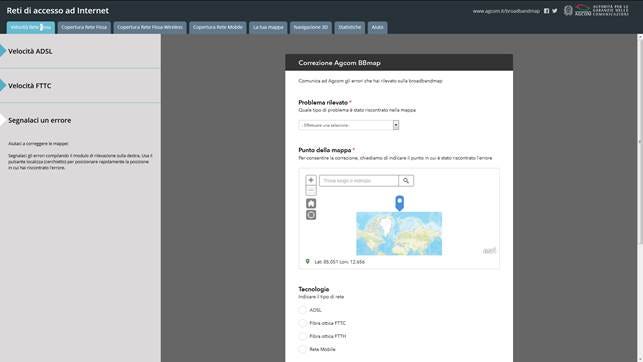This screenshot has width=643, height=362.
Task: Click the world map thumbnail
Action: click(399, 234)
